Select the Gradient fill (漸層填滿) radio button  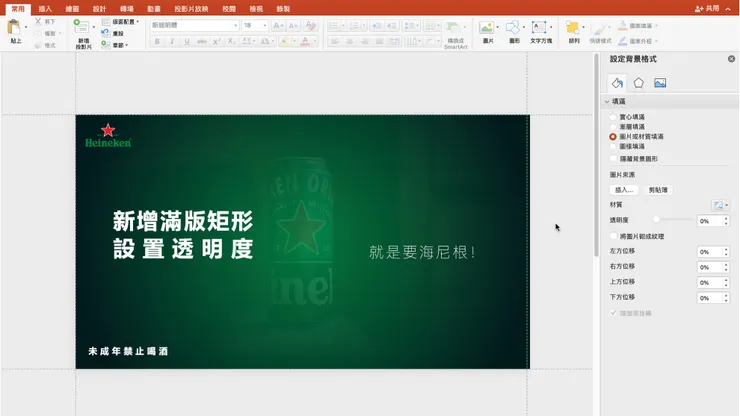coord(613,127)
